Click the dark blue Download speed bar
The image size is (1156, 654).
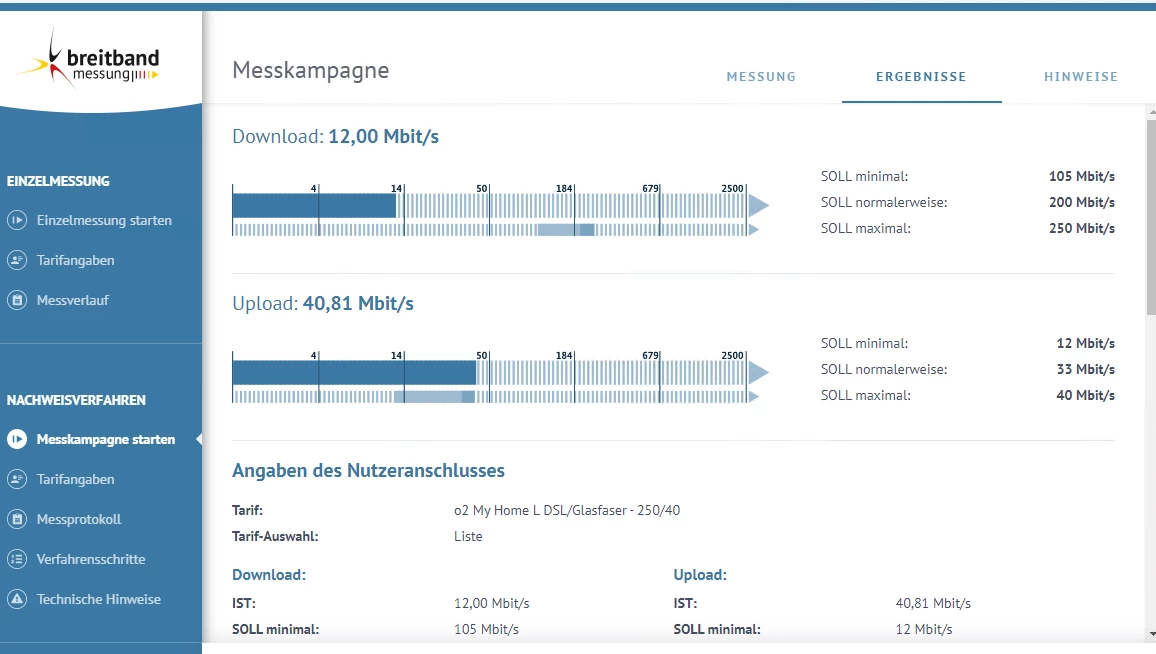[x=314, y=205]
